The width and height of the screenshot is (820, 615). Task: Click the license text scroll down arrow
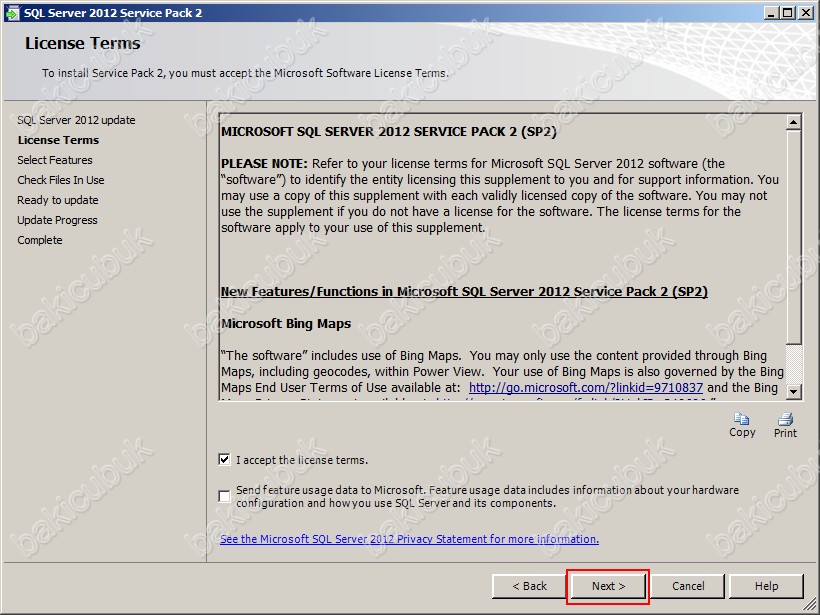[793, 391]
